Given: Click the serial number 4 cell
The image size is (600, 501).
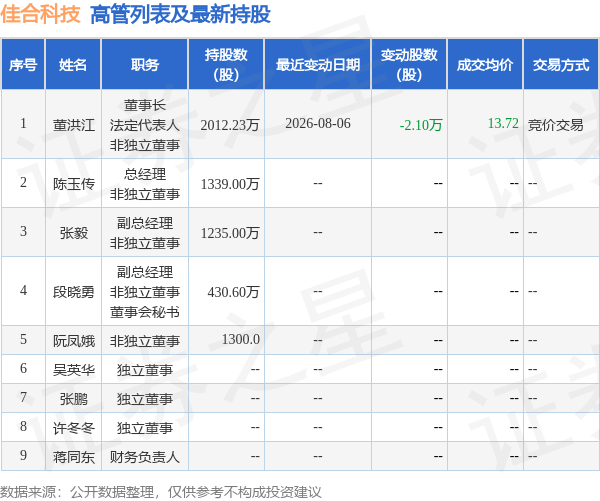Looking at the screenshot, I should [23, 290].
